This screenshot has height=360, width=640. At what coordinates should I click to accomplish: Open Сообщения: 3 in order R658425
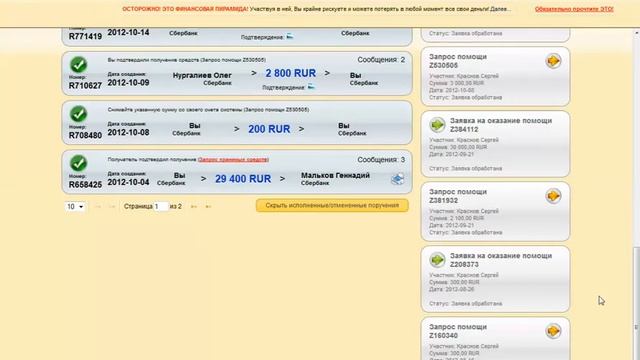click(x=381, y=160)
